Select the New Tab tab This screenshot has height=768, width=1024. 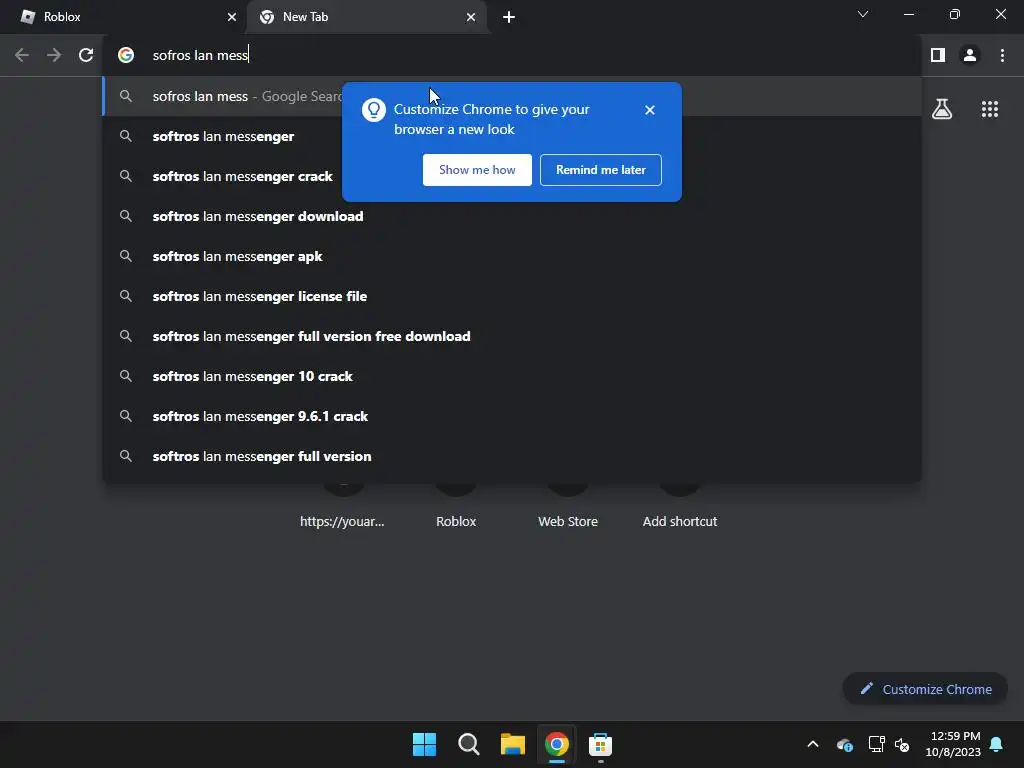(366, 17)
